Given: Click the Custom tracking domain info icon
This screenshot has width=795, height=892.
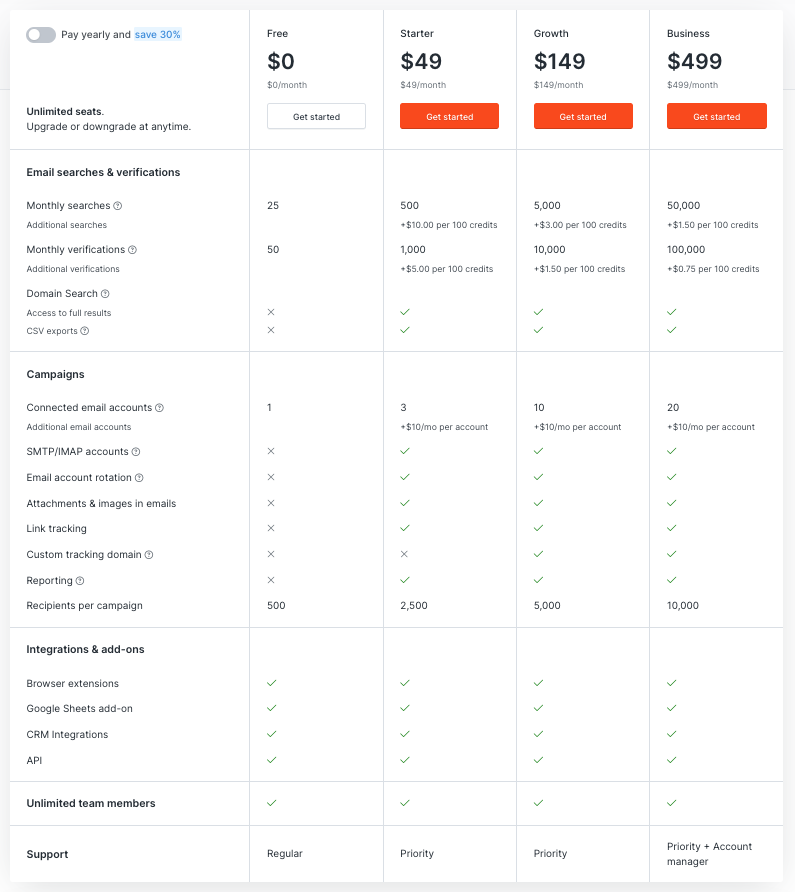Looking at the screenshot, I should coord(149,555).
